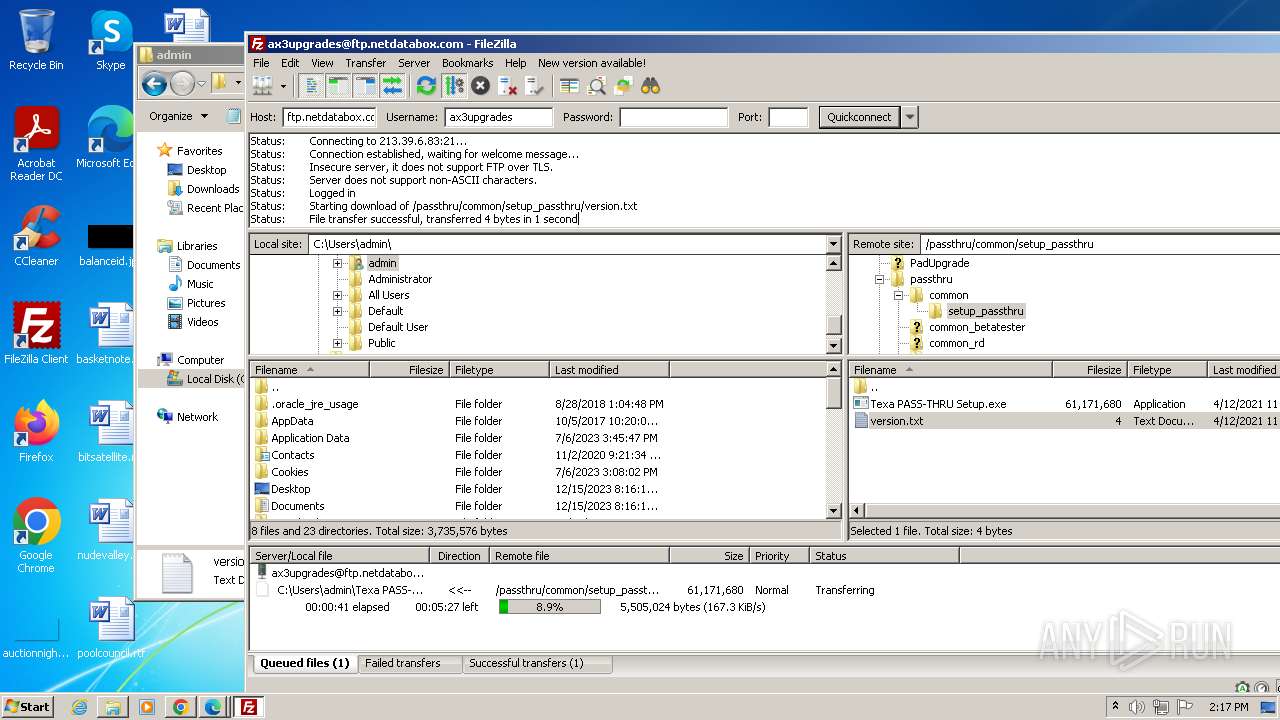This screenshot has width=1280, height=720.
Task: Expand All Users folder in local tree
Action: [x=337, y=295]
